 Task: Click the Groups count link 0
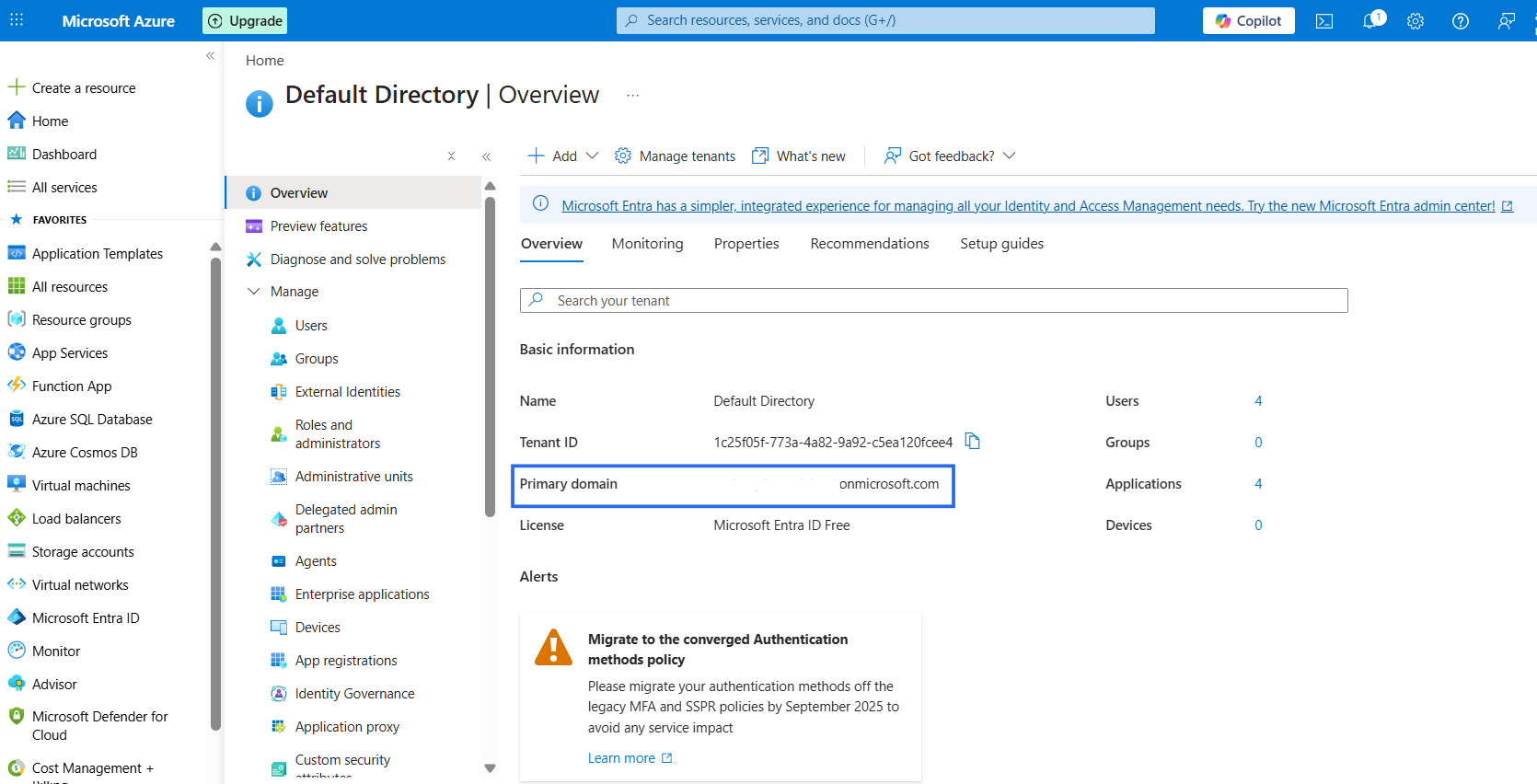(x=1258, y=443)
